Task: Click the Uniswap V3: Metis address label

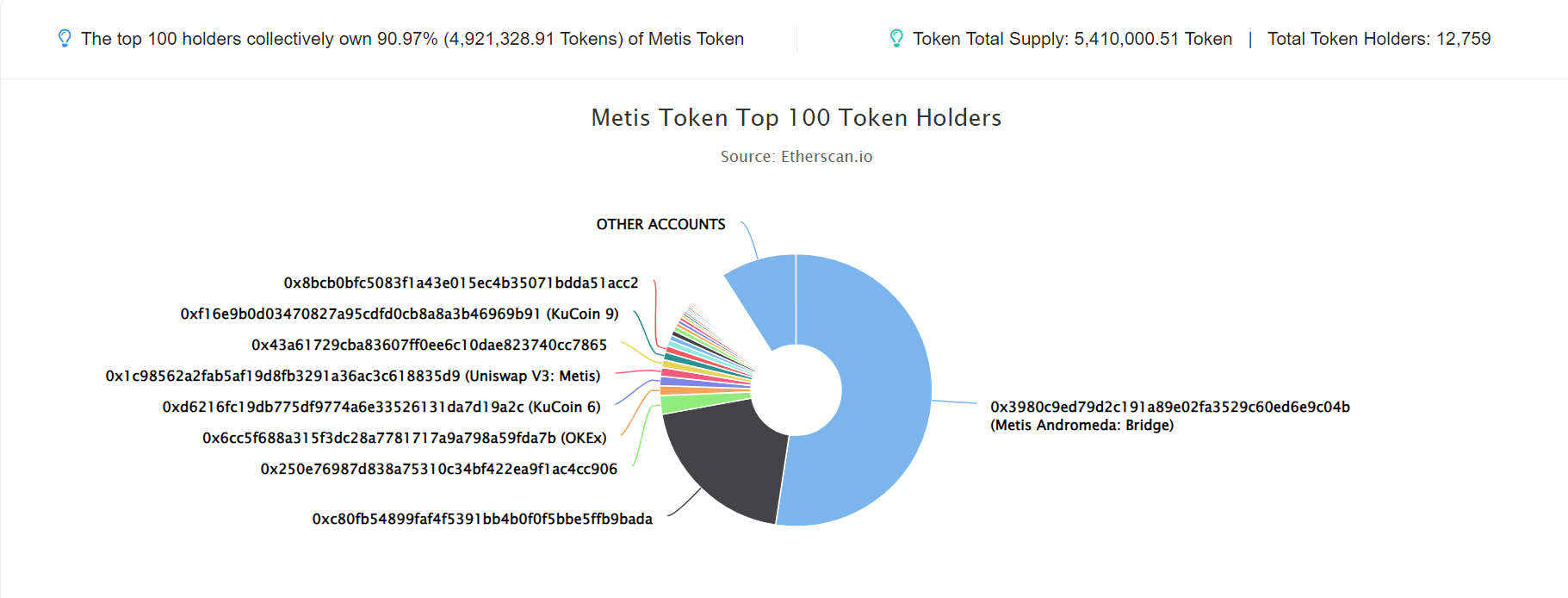Action: pyautogui.click(x=353, y=376)
